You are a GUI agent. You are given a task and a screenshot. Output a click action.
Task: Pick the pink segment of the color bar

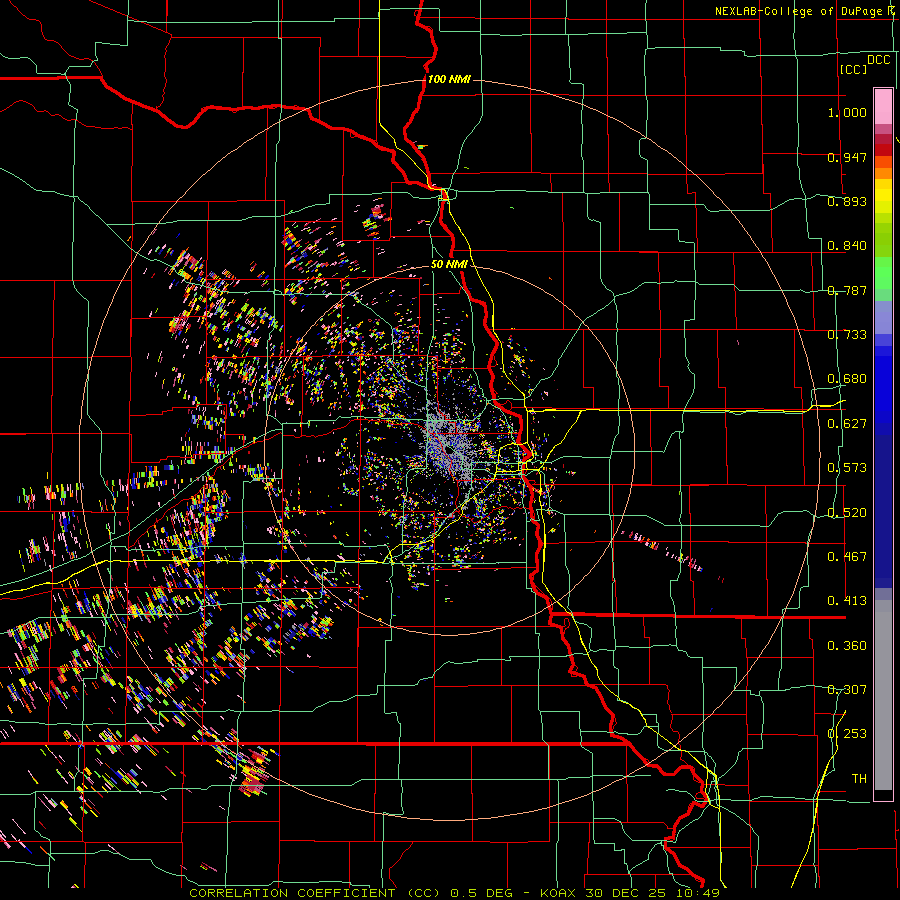(883, 106)
